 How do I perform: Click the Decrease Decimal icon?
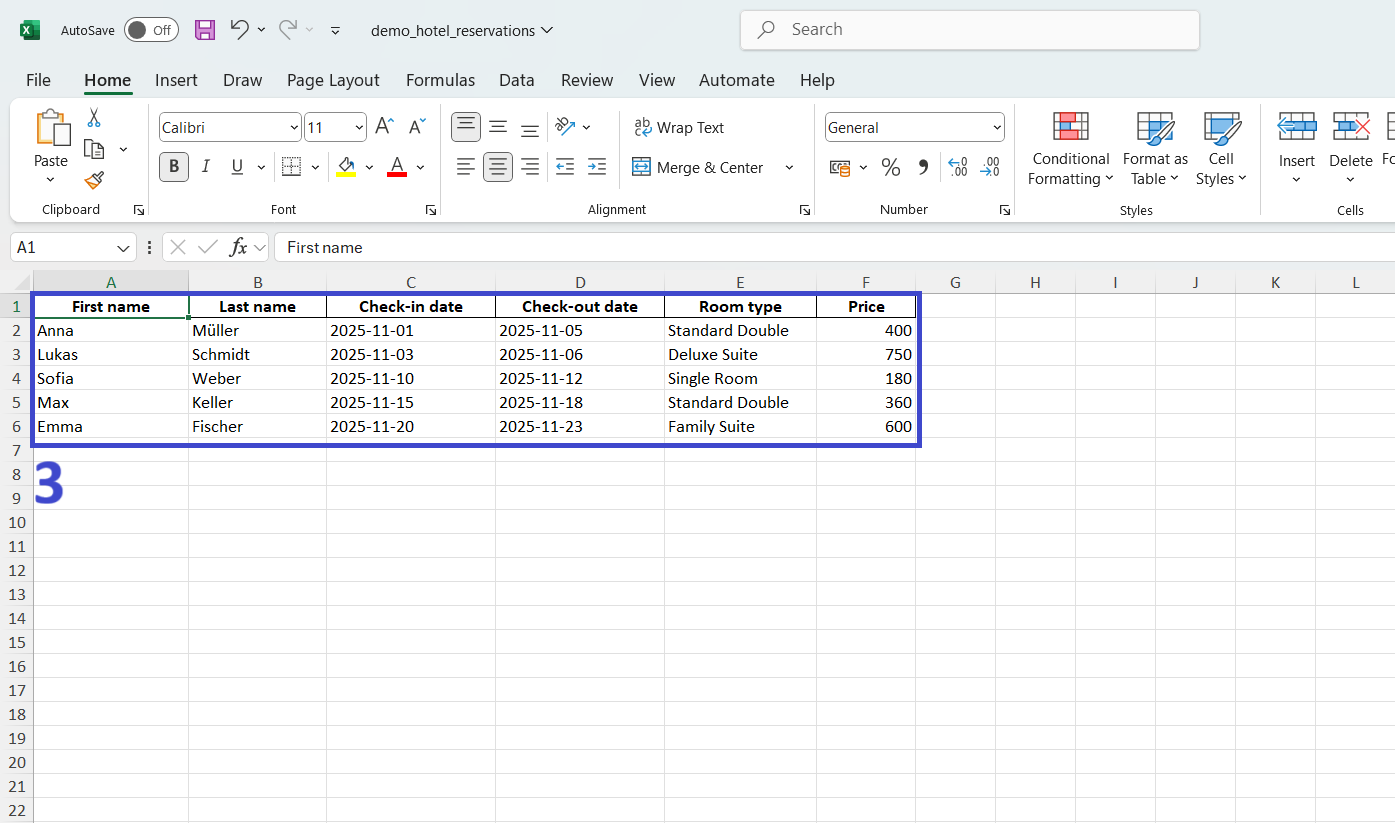click(x=990, y=167)
